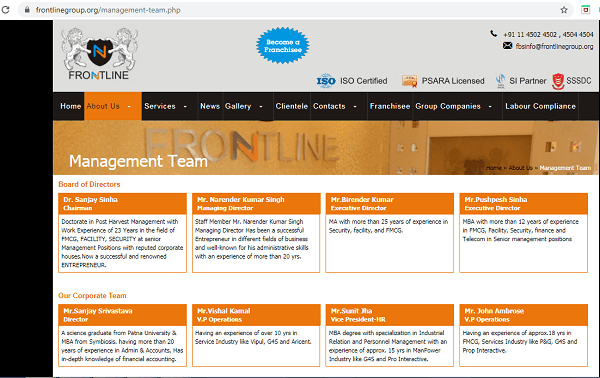Click the About Us breadcrumb link
The image size is (600, 378).
[x=520, y=168]
